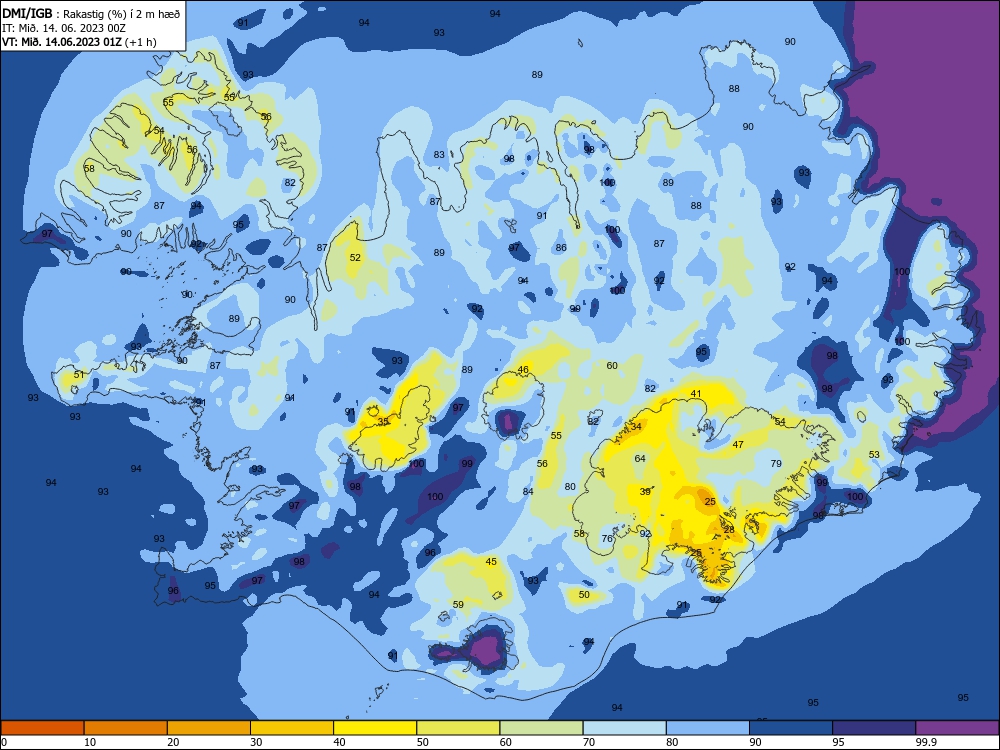Click the map value '86'
This screenshot has height=750, width=1000.
tap(561, 247)
